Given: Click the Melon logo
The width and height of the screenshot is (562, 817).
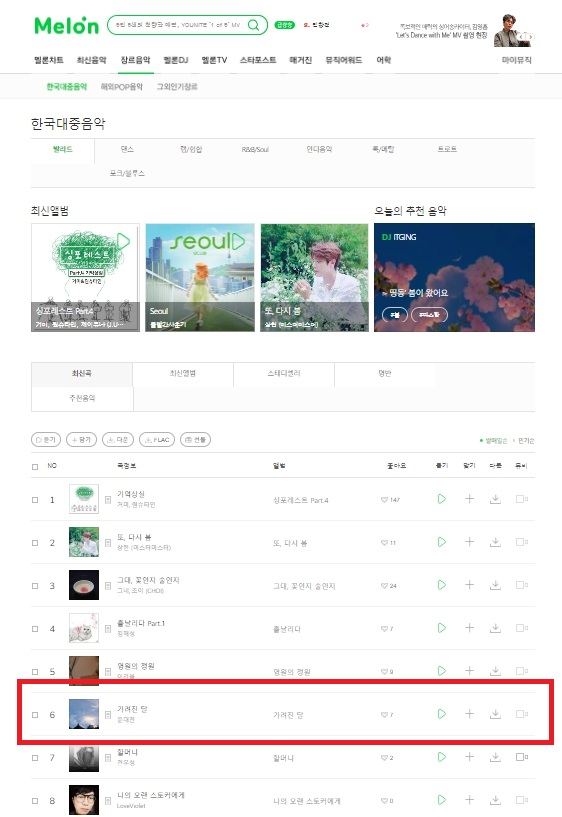Looking at the screenshot, I should 66,26.
